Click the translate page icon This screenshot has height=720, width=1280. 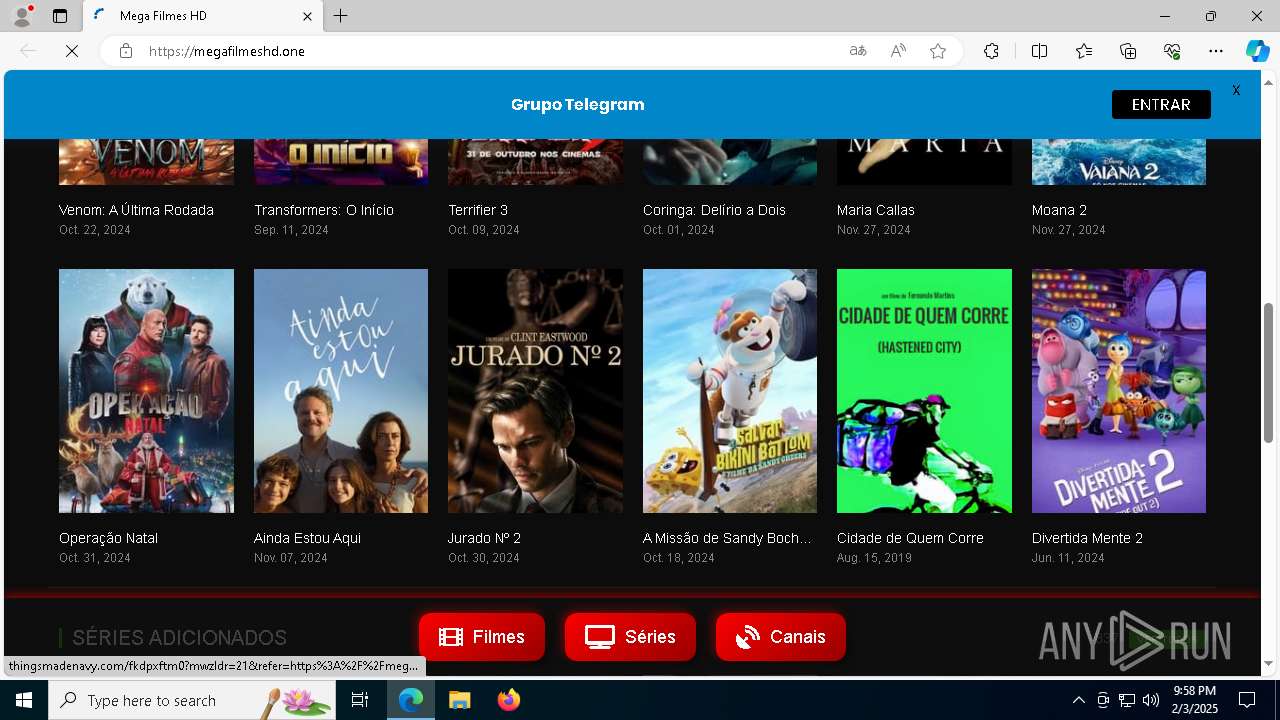pyautogui.click(x=857, y=51)
